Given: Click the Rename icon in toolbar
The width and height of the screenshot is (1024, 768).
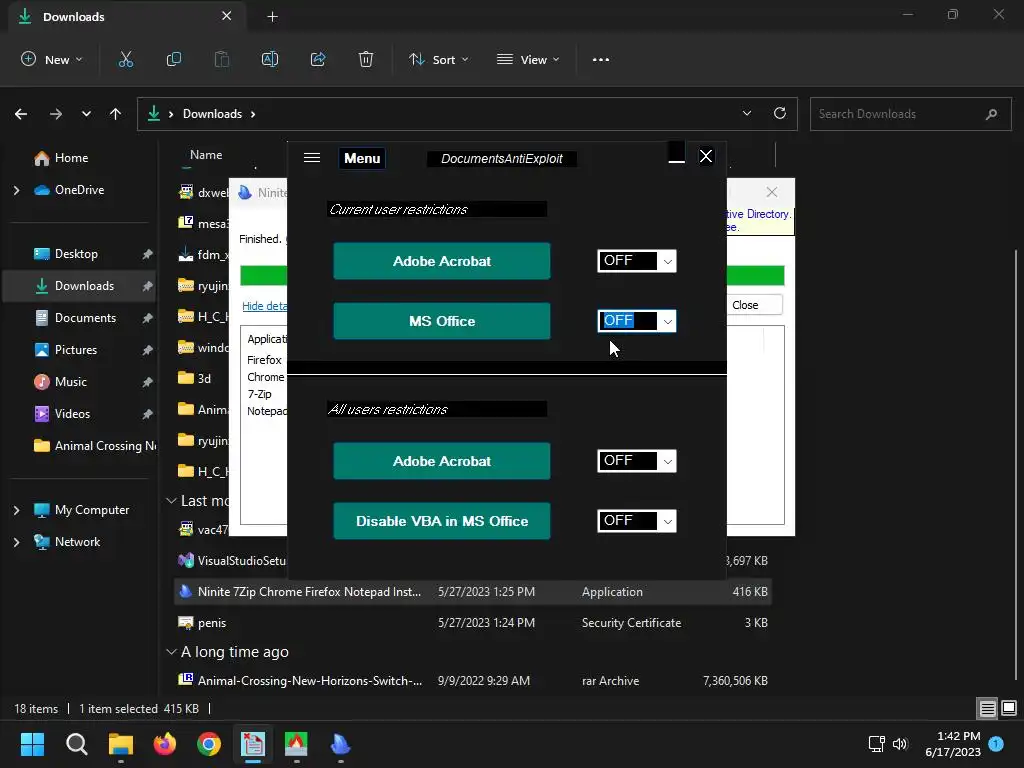Looking at the screenshot, I should click(x=270, y=59).
